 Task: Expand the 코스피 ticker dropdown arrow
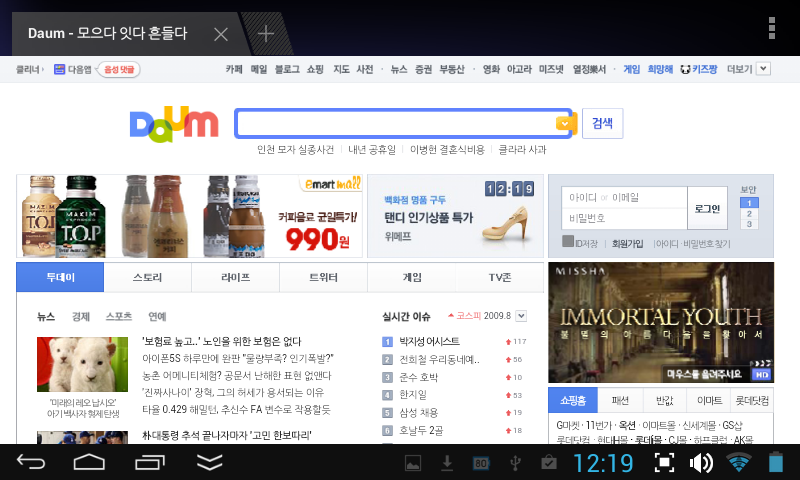click(521, 316)
